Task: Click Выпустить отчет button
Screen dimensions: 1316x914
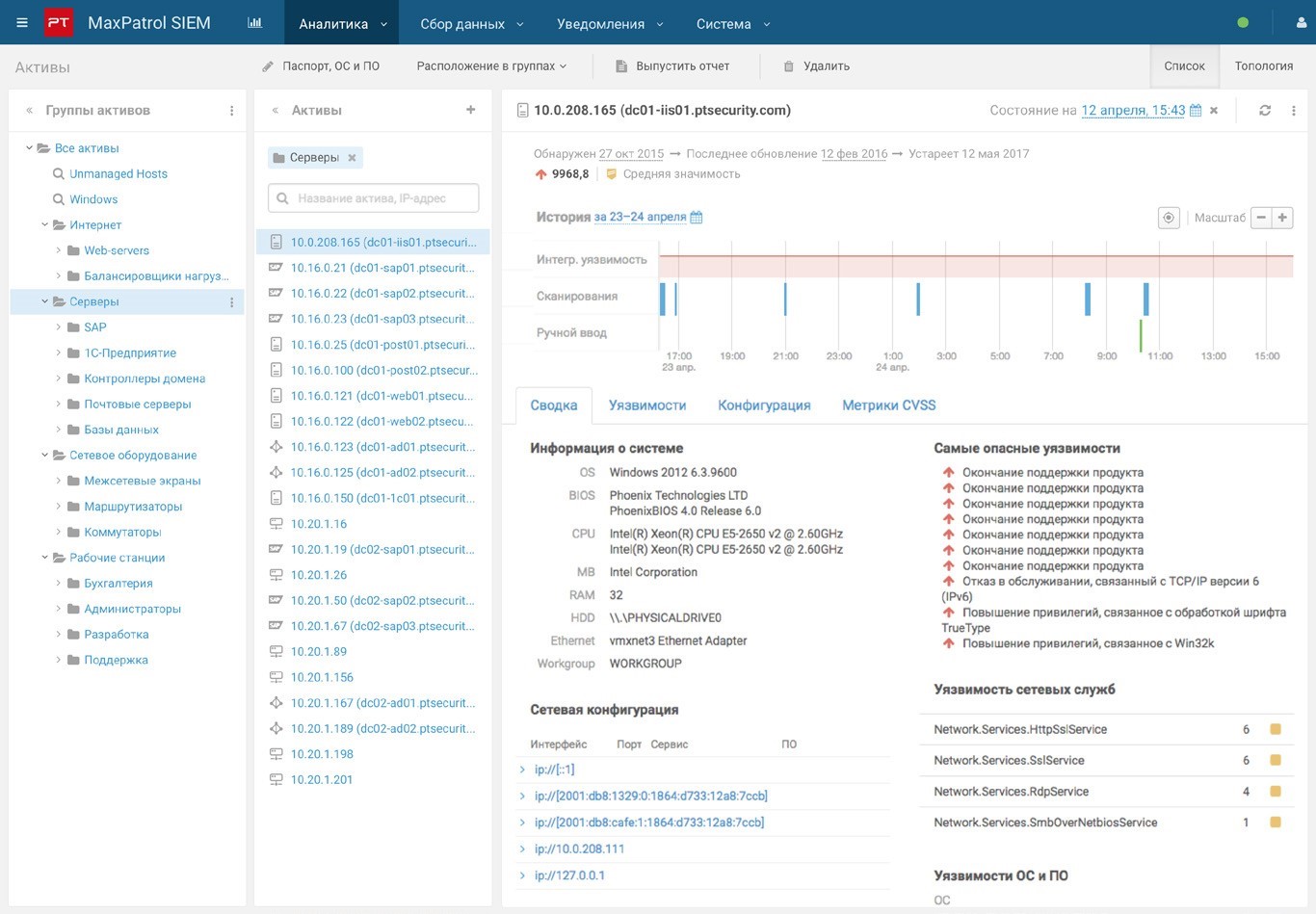Action: [672, 66]
